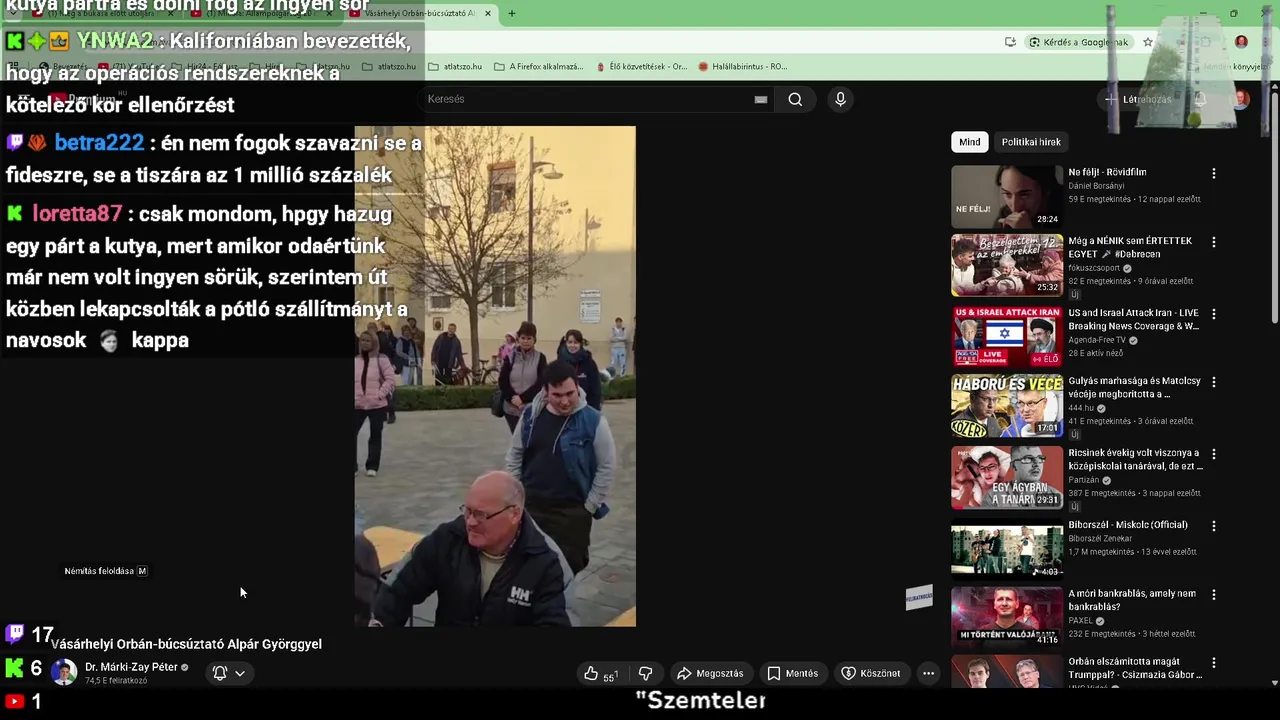1280x720 pixels.
Task: Save the video with Mentés
Action: (x=792, y=674)
